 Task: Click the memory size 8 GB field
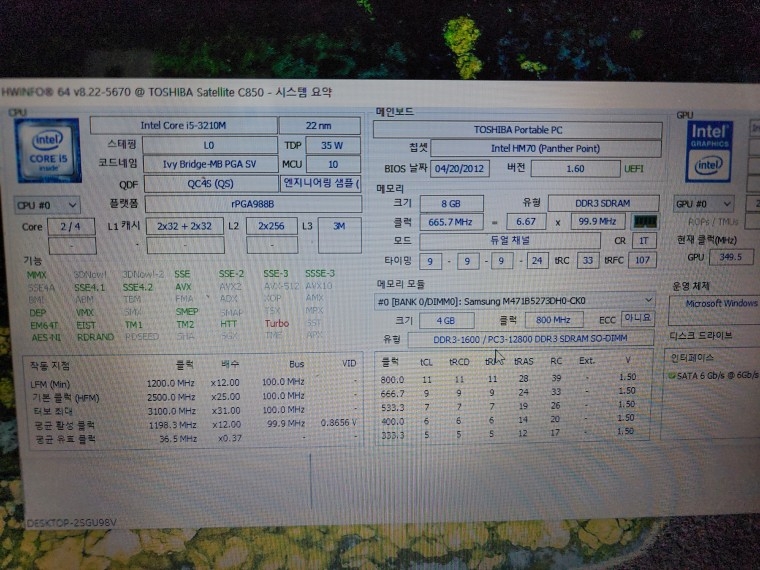point(451,204)
